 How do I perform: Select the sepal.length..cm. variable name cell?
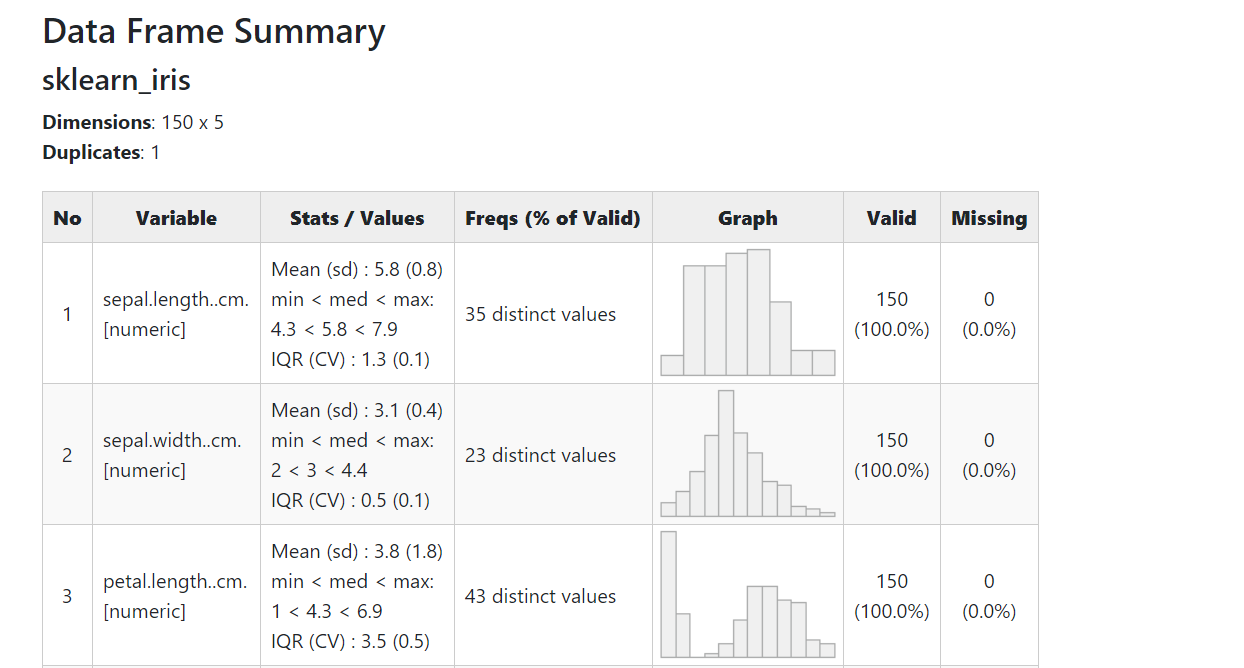click(x=176, y=299)
